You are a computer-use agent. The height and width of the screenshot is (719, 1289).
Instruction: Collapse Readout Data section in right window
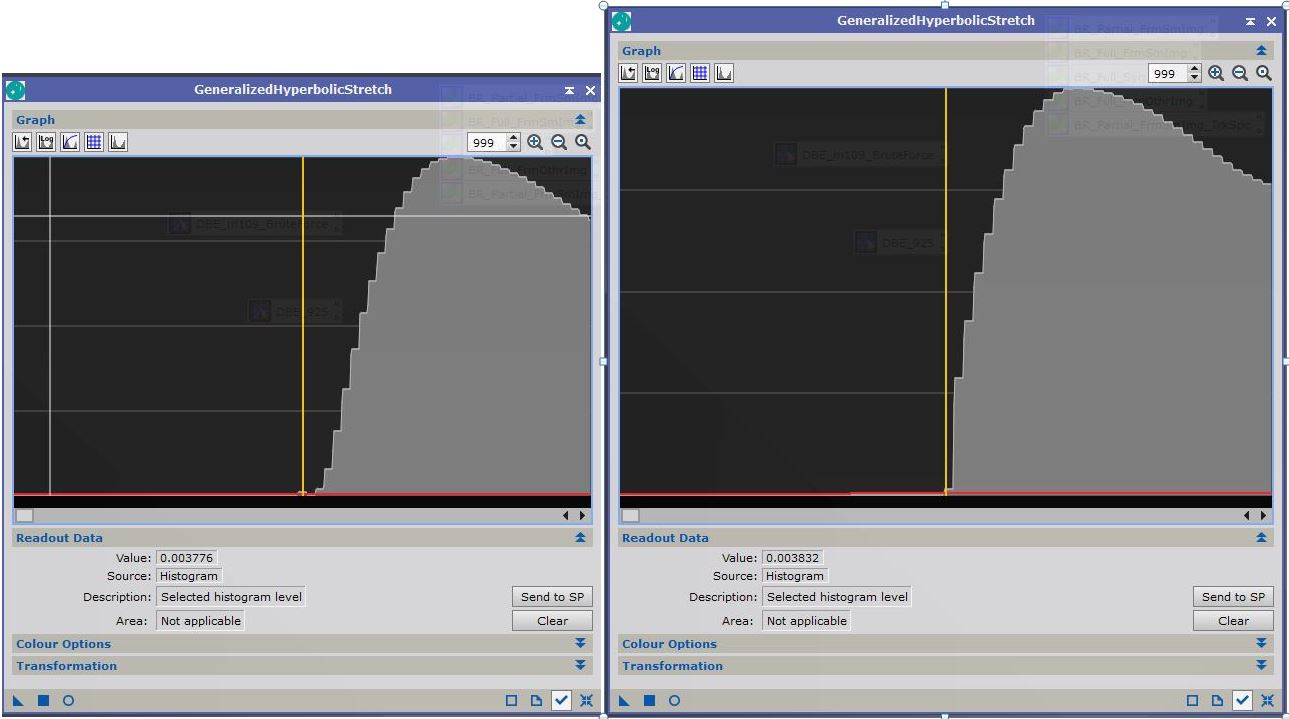(1261, 538)
